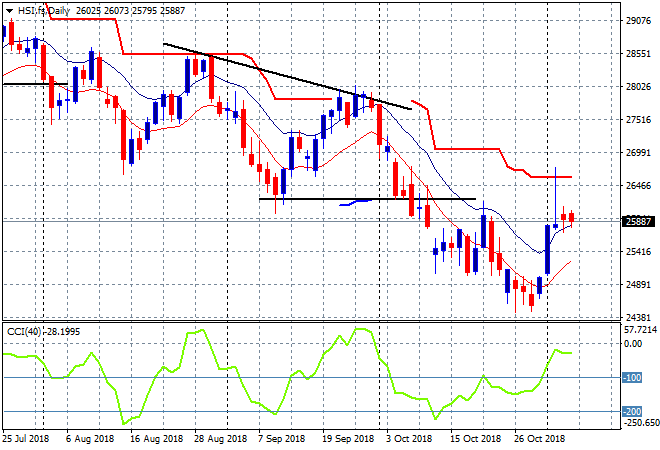Viewport: 660px width, 450px height.
Task: Select the CCI(40) -28.1995 indicator label
Action: coord(43,332)
